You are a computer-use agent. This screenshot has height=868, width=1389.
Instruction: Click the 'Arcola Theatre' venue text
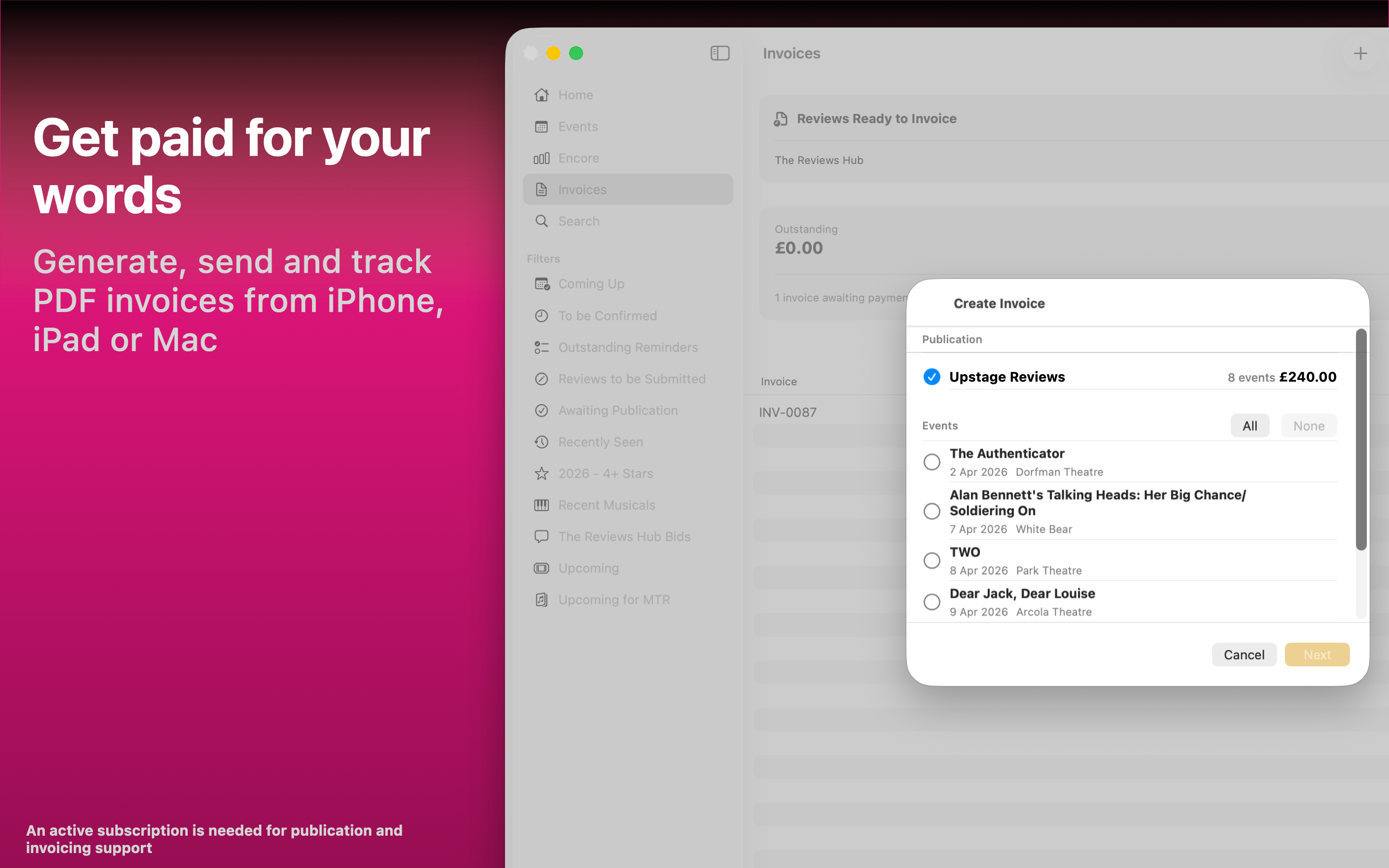coord(1054,612)
